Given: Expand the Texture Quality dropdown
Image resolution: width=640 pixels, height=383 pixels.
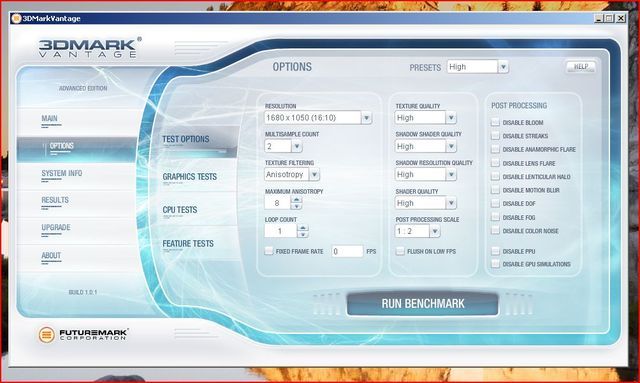Looking at the screenshot, I should coord(451,118).
